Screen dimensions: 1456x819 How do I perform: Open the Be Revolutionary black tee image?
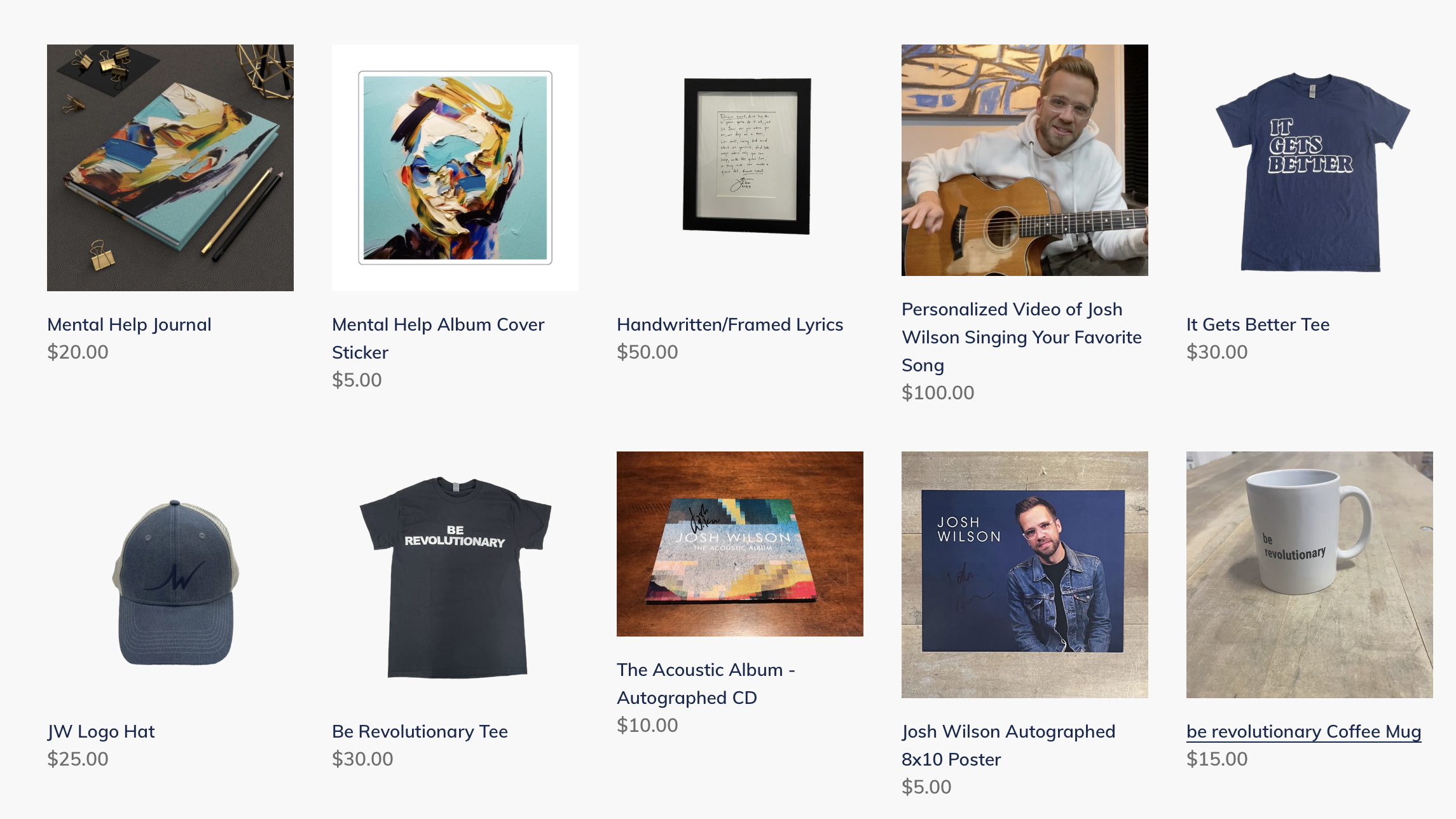[x=455, y=577]
